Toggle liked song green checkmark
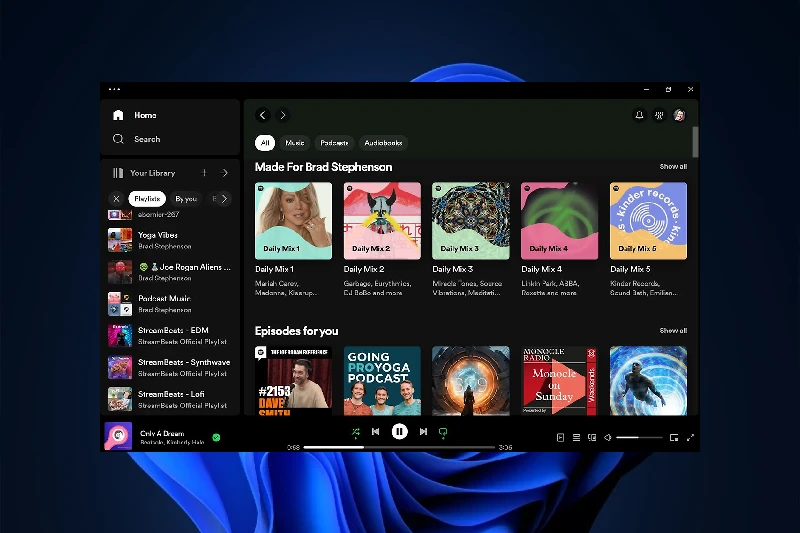Viewport: 800px width, 533px height. tap(216, 438)
